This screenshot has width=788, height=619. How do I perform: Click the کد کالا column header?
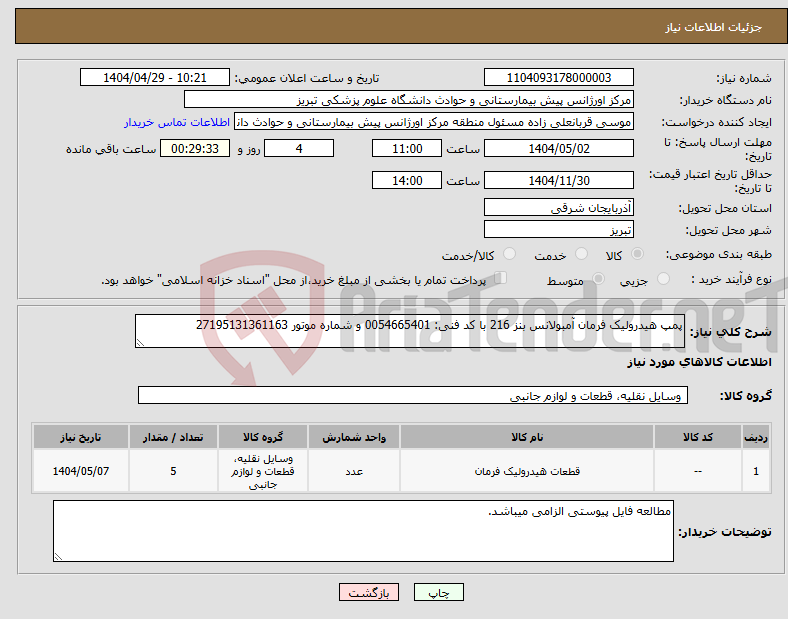(698, 437)
